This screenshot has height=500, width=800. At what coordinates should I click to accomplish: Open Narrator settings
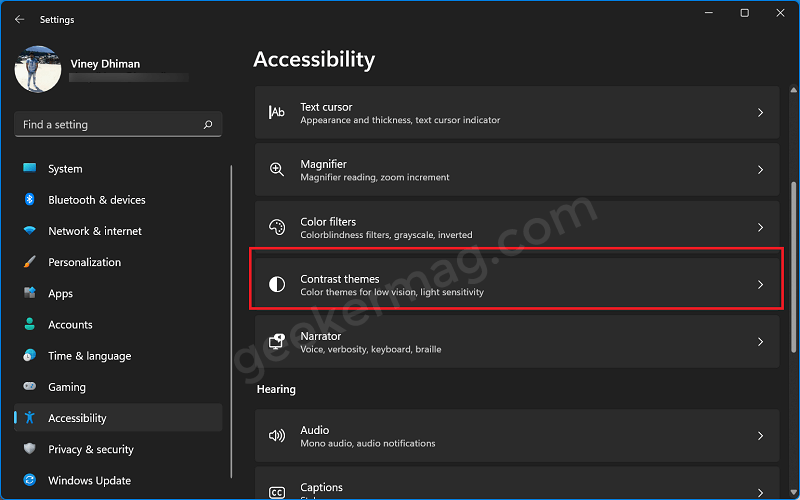pyautogui.click(x=517, y=341)
